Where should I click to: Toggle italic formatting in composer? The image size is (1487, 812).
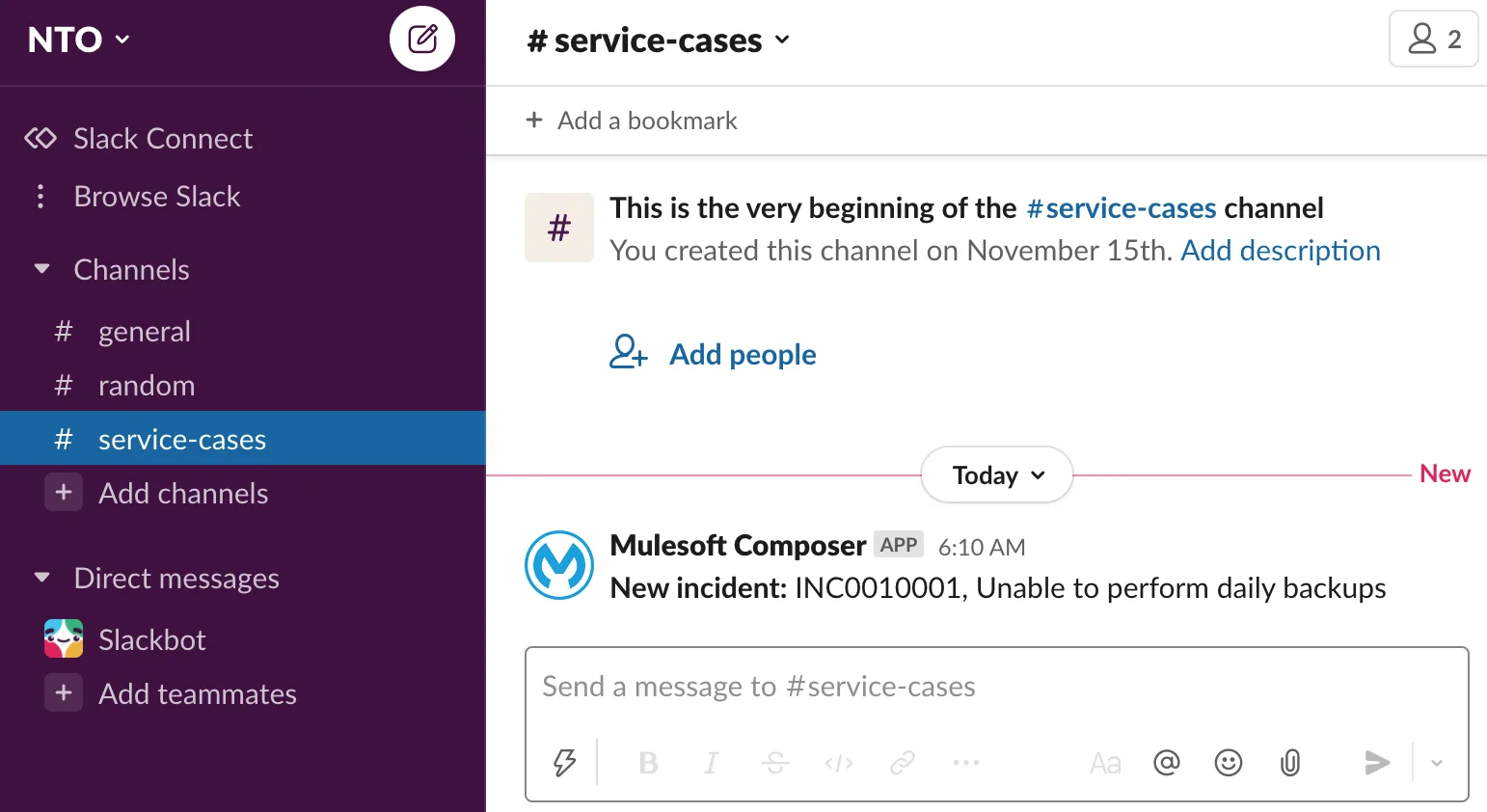tap(712, 763)
